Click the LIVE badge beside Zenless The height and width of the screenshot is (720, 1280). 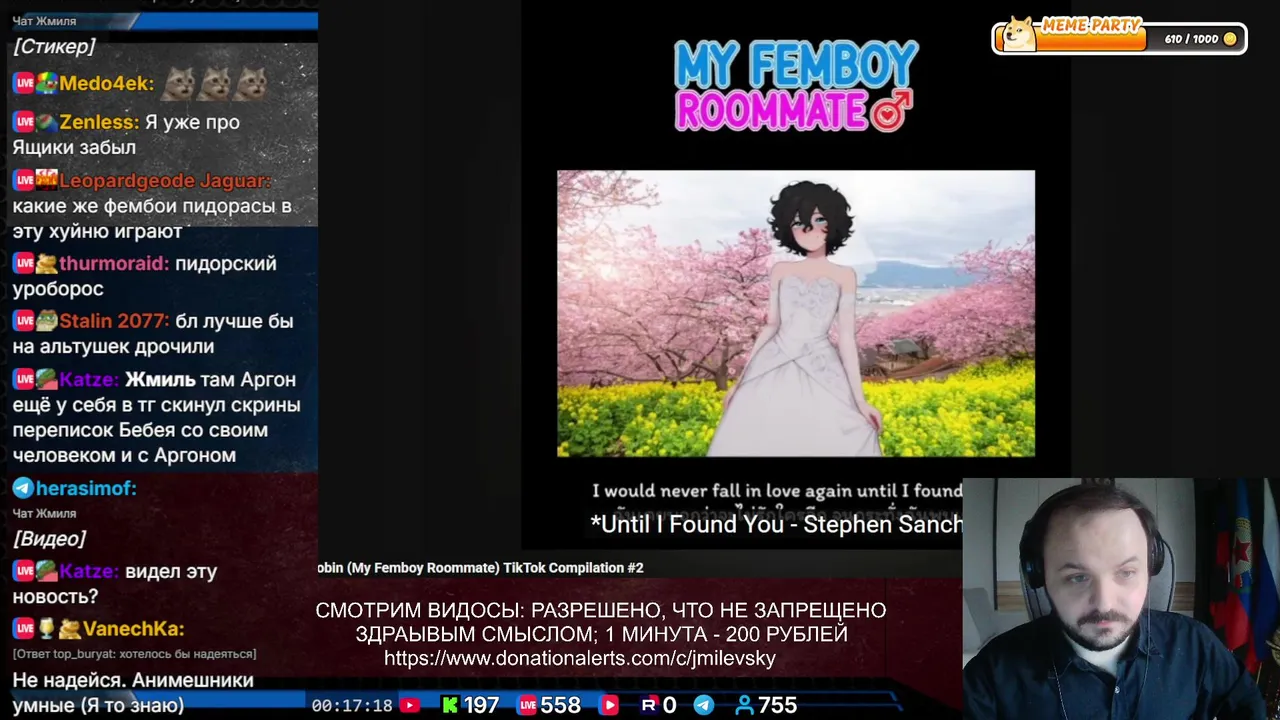[x=24, y=122]
